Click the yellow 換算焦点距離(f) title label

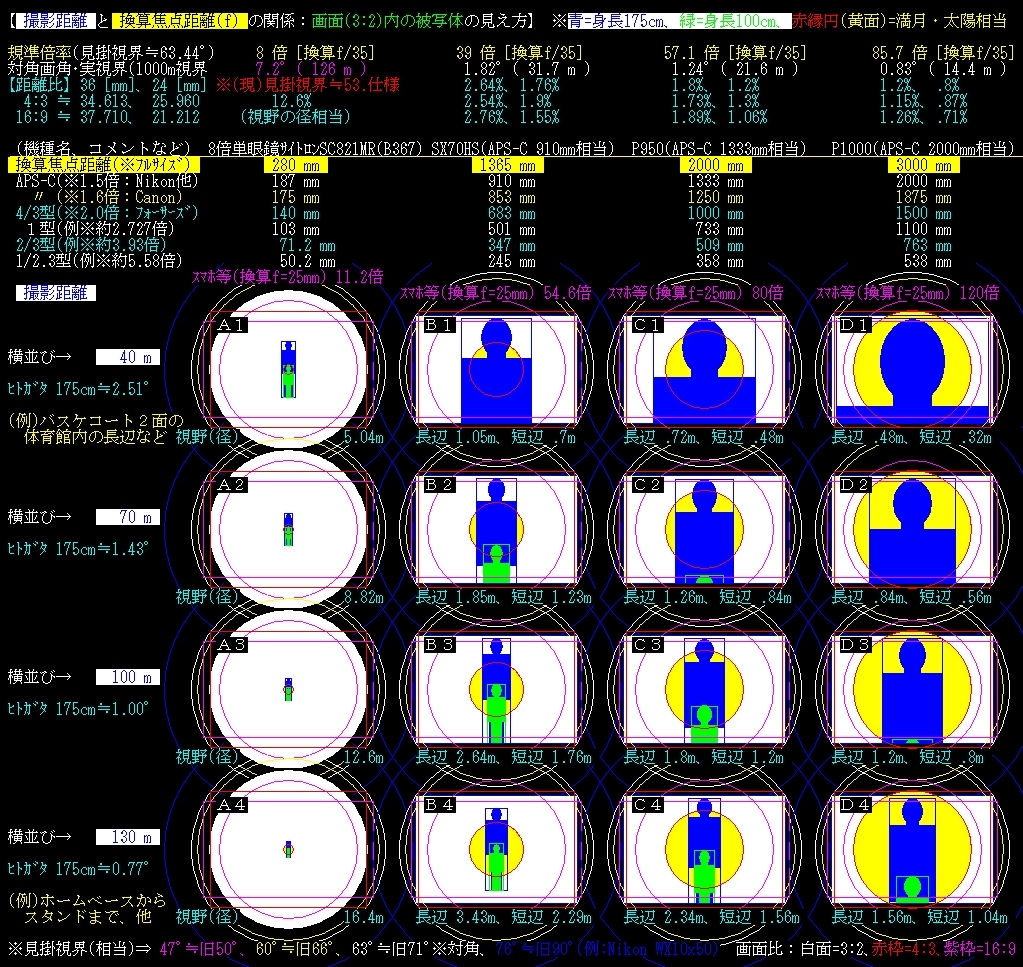[x=179, y=21]
